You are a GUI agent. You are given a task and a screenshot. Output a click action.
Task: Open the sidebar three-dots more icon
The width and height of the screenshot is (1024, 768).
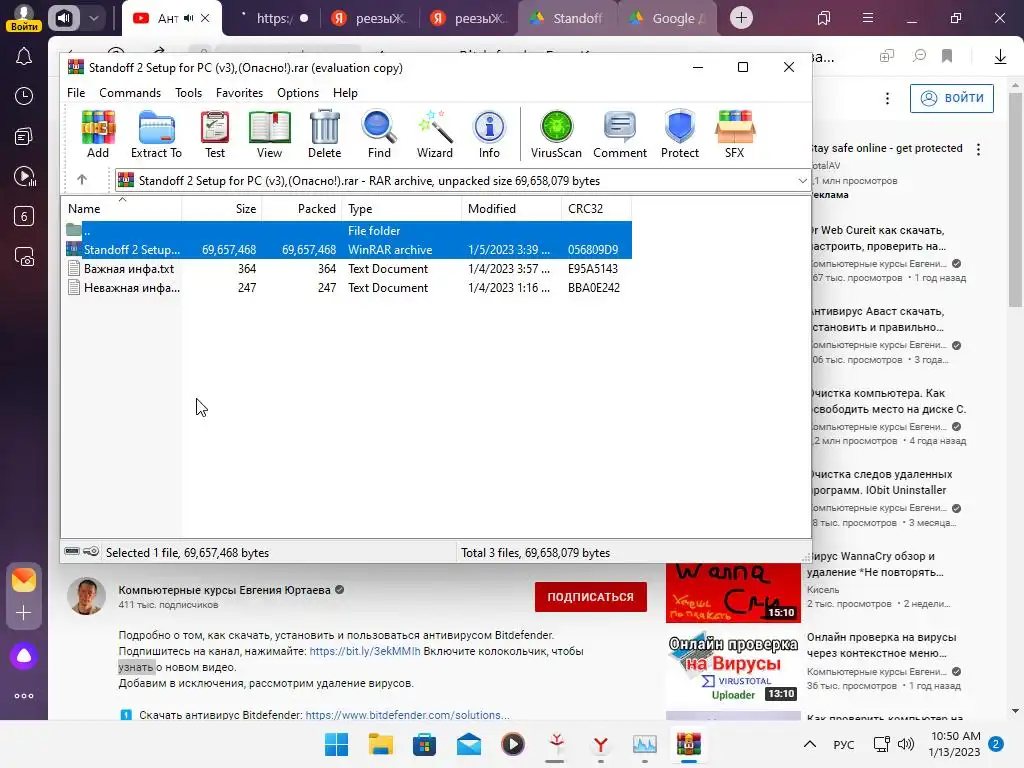coord(24,696)
